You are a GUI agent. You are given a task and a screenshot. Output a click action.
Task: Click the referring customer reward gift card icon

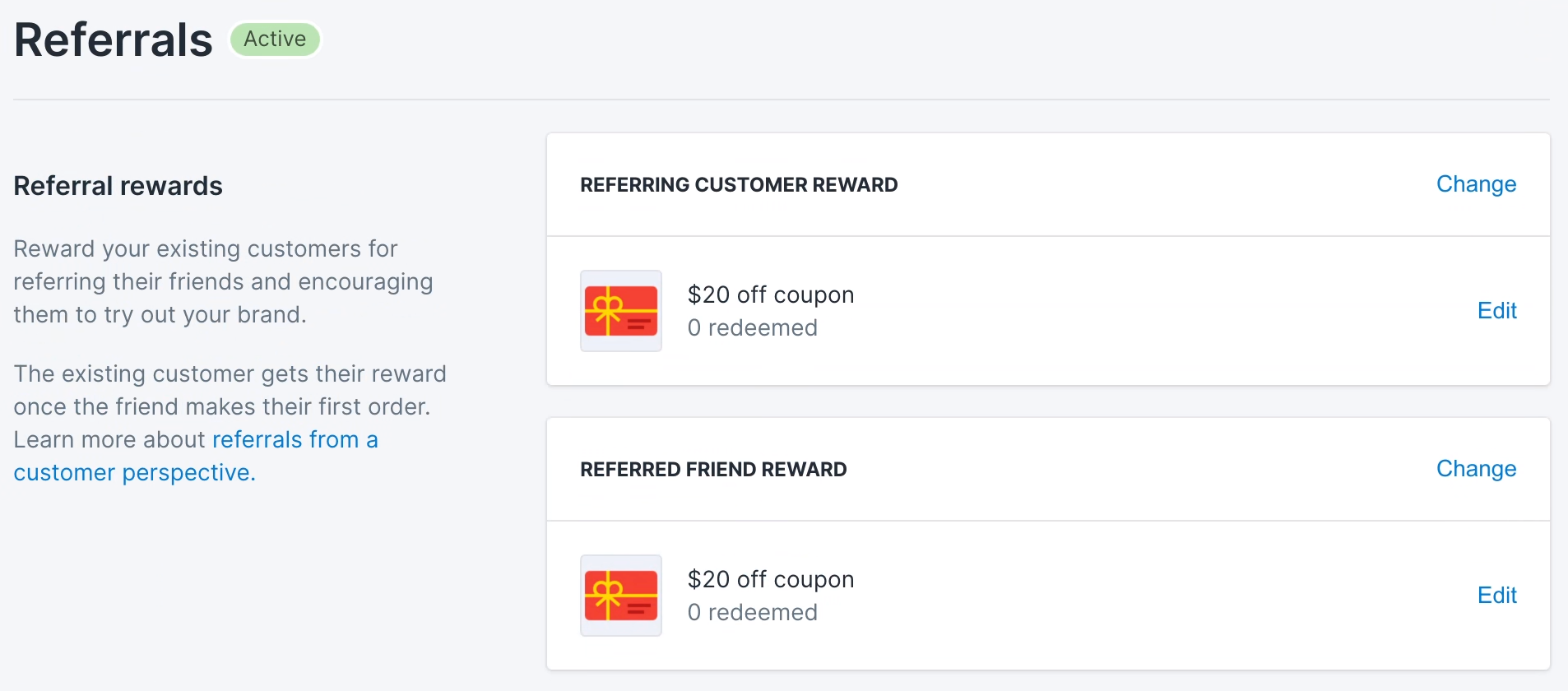tap(621, 311)
